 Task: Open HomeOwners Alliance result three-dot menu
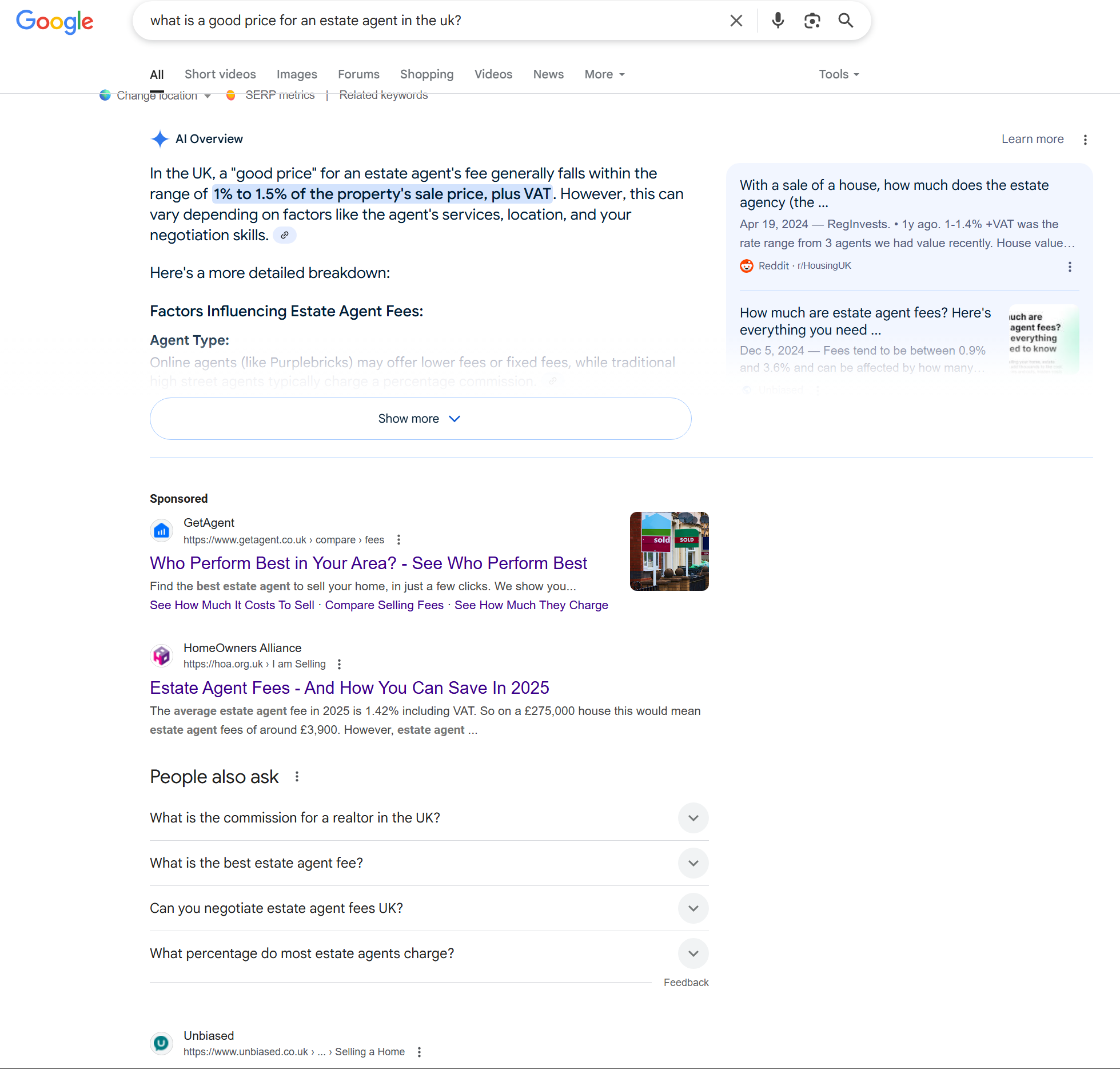click(x=339, y=664)
